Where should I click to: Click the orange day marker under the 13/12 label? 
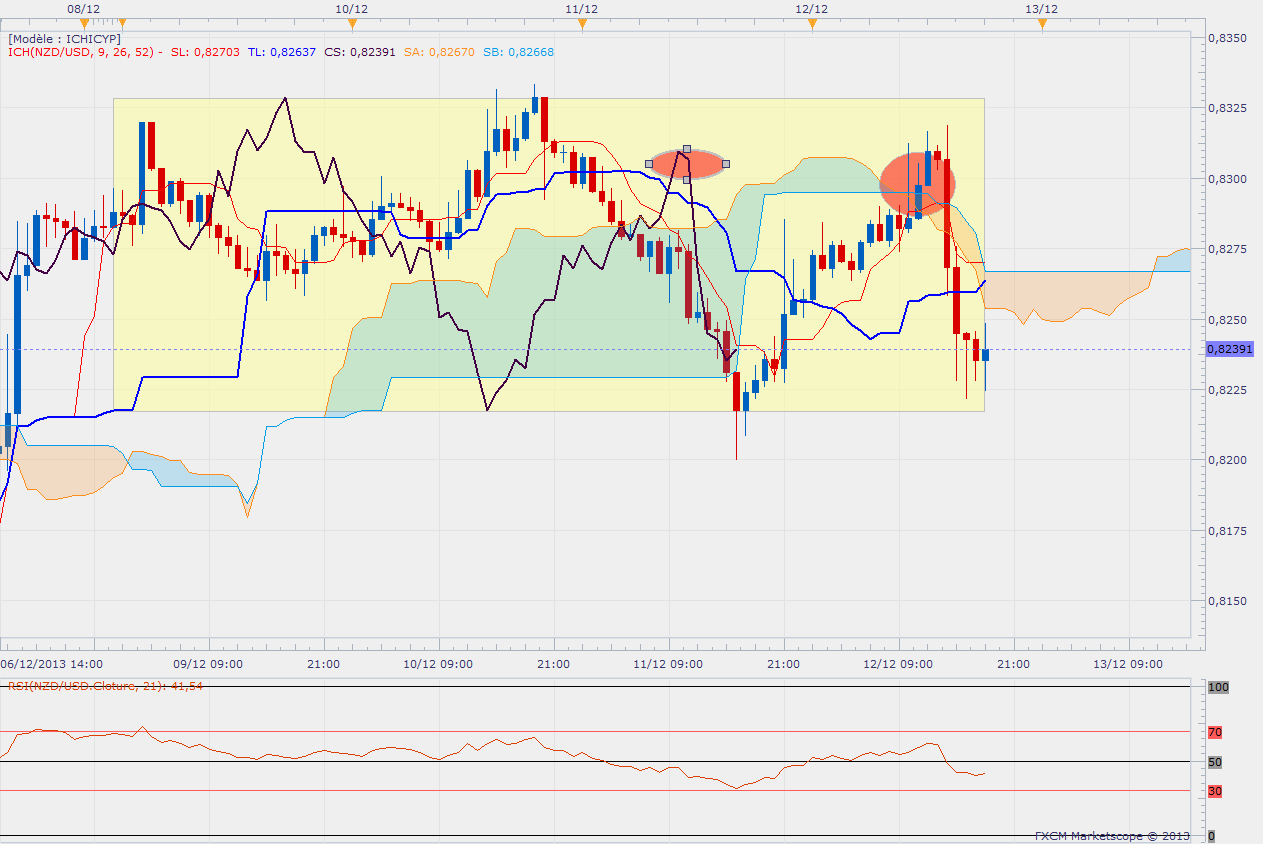[1041, 23]
